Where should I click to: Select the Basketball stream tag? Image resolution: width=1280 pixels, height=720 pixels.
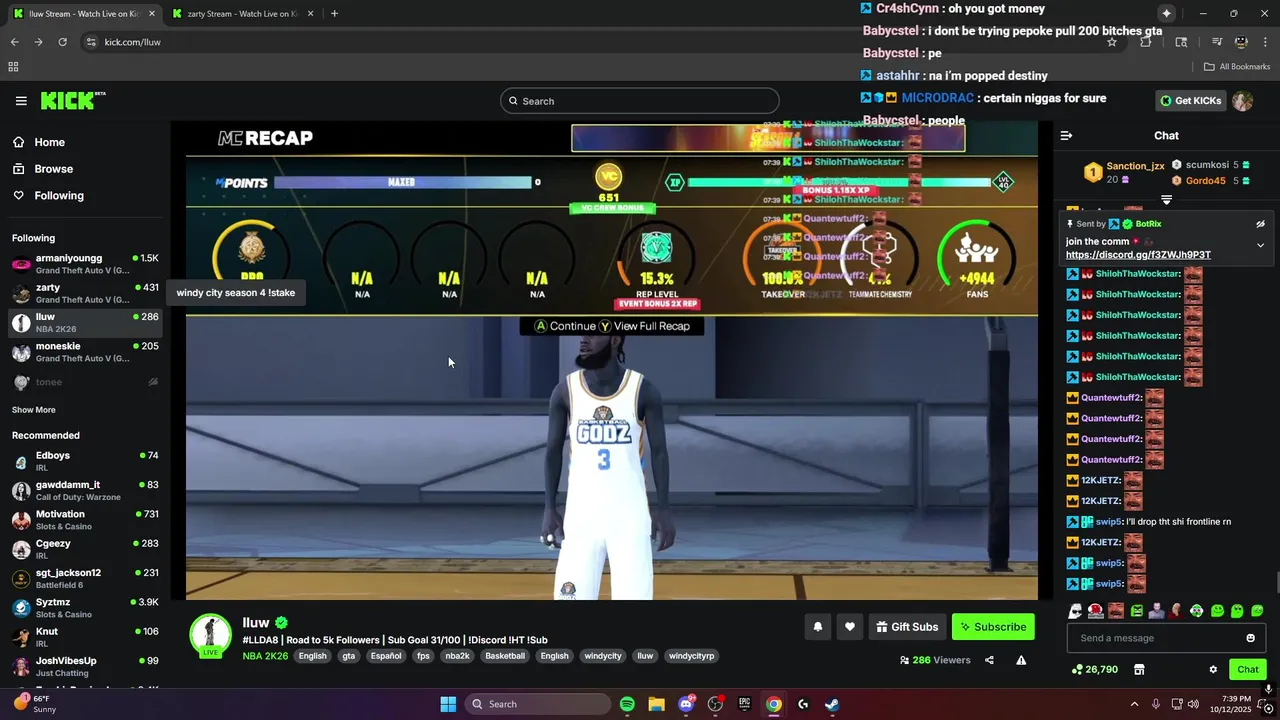[x=505, y=656]
